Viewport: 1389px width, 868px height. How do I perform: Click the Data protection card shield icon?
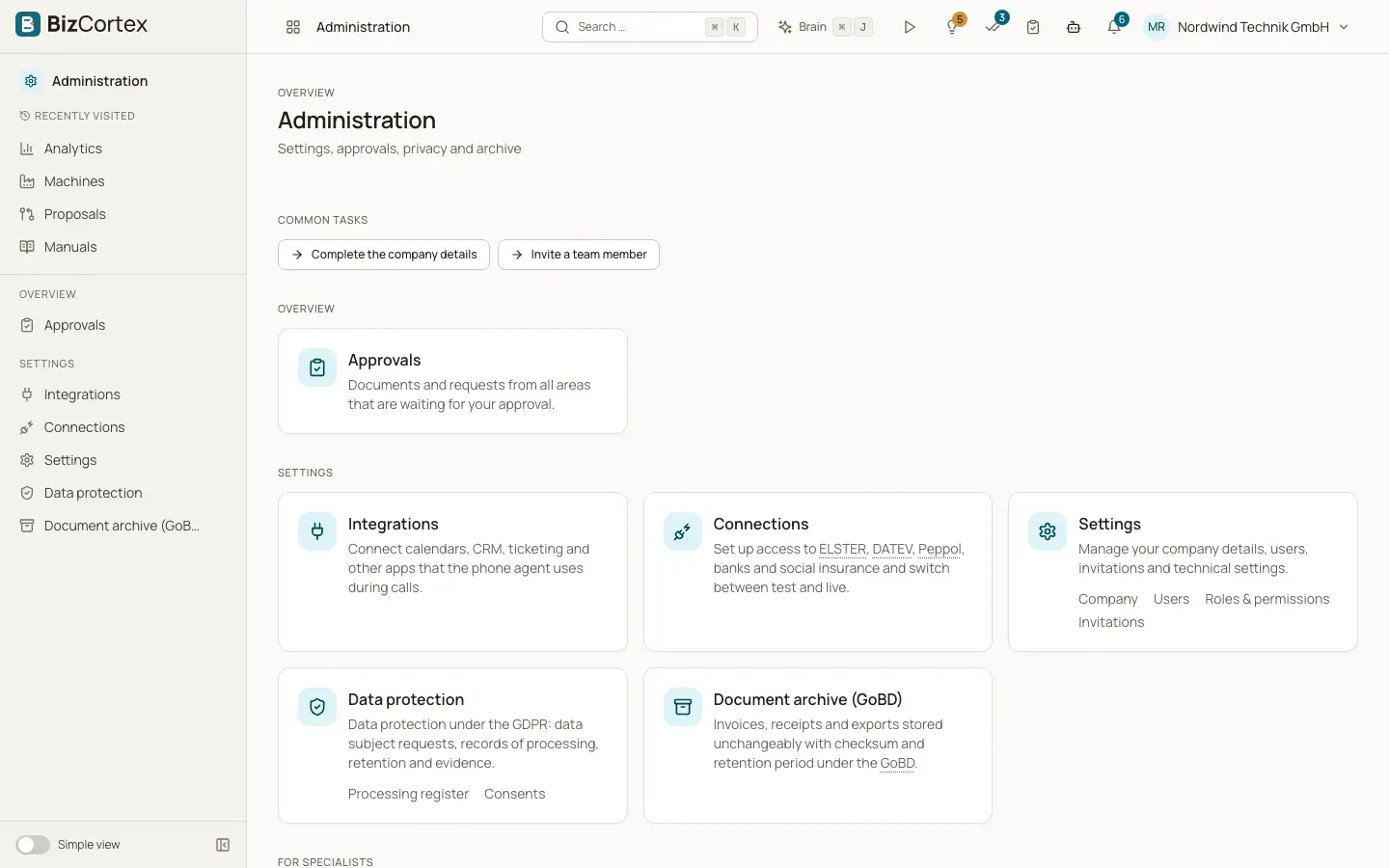tap(317, 707)
